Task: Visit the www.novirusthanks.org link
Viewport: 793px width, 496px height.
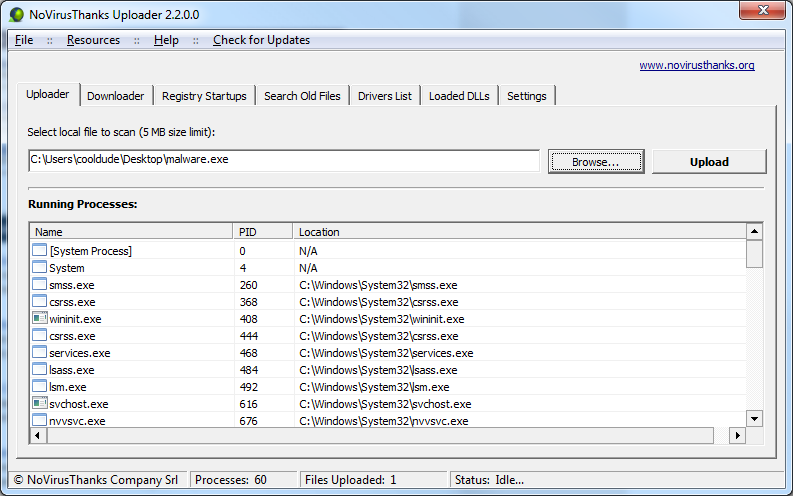Action: click(x=697, y=66)
